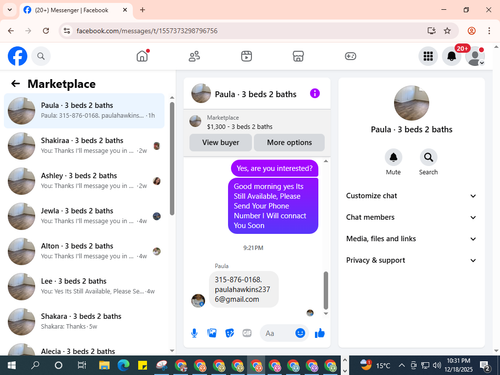Open Facebook search magnifier
The height and width of the screenshot is (375, 500).
[41, 56]
